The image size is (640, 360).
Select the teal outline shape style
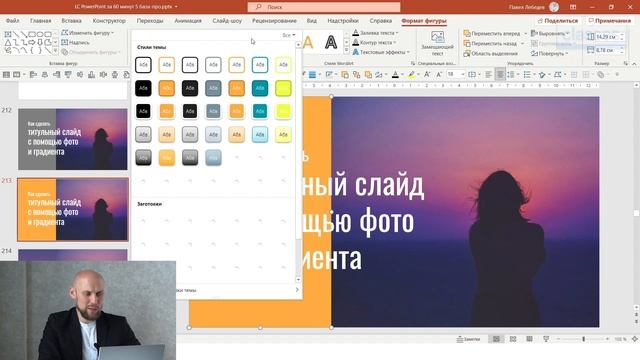pyautogui.click(x=260, y=65)
